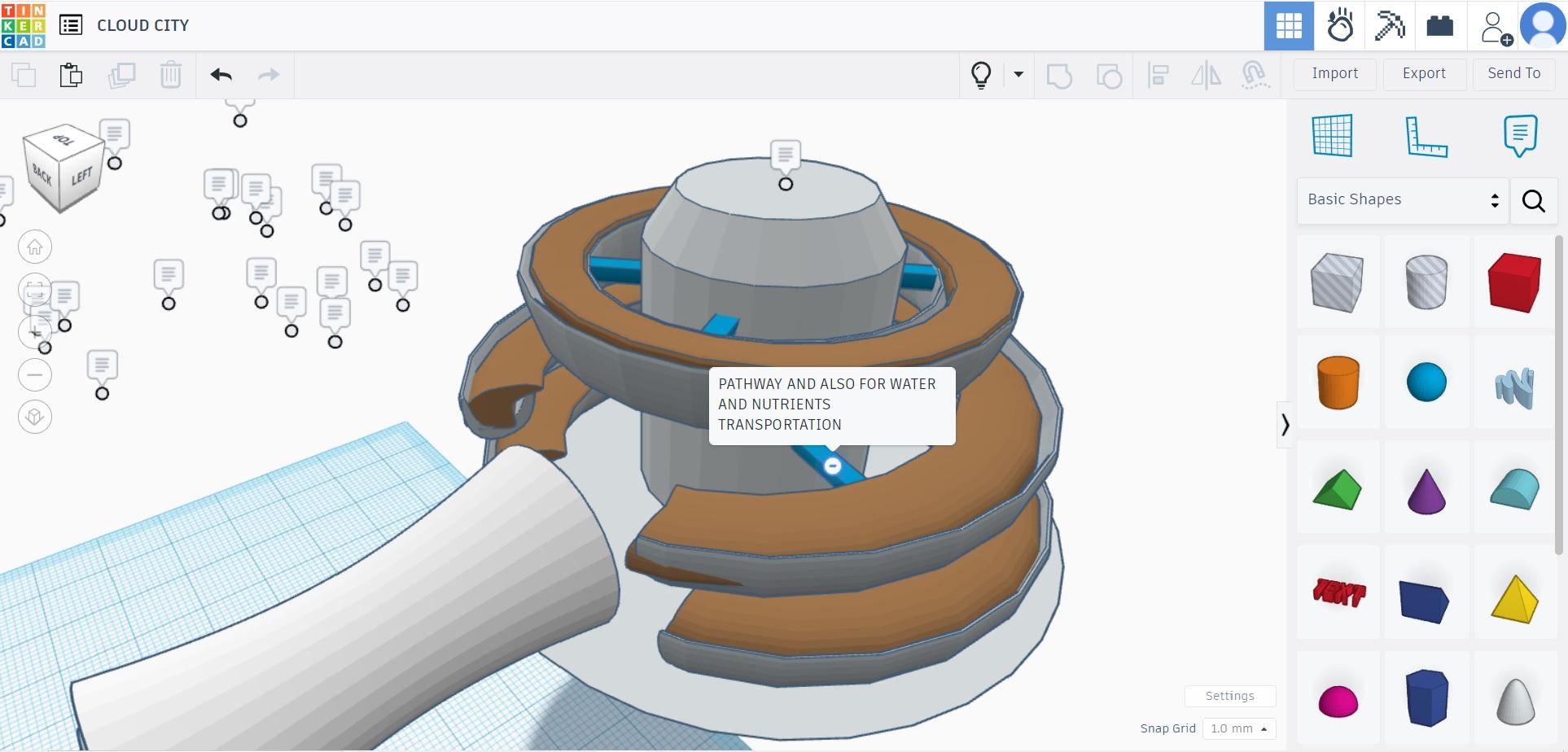Toggle show all lightbulb icon
1568x752 pixels.
tap(982, 76)
